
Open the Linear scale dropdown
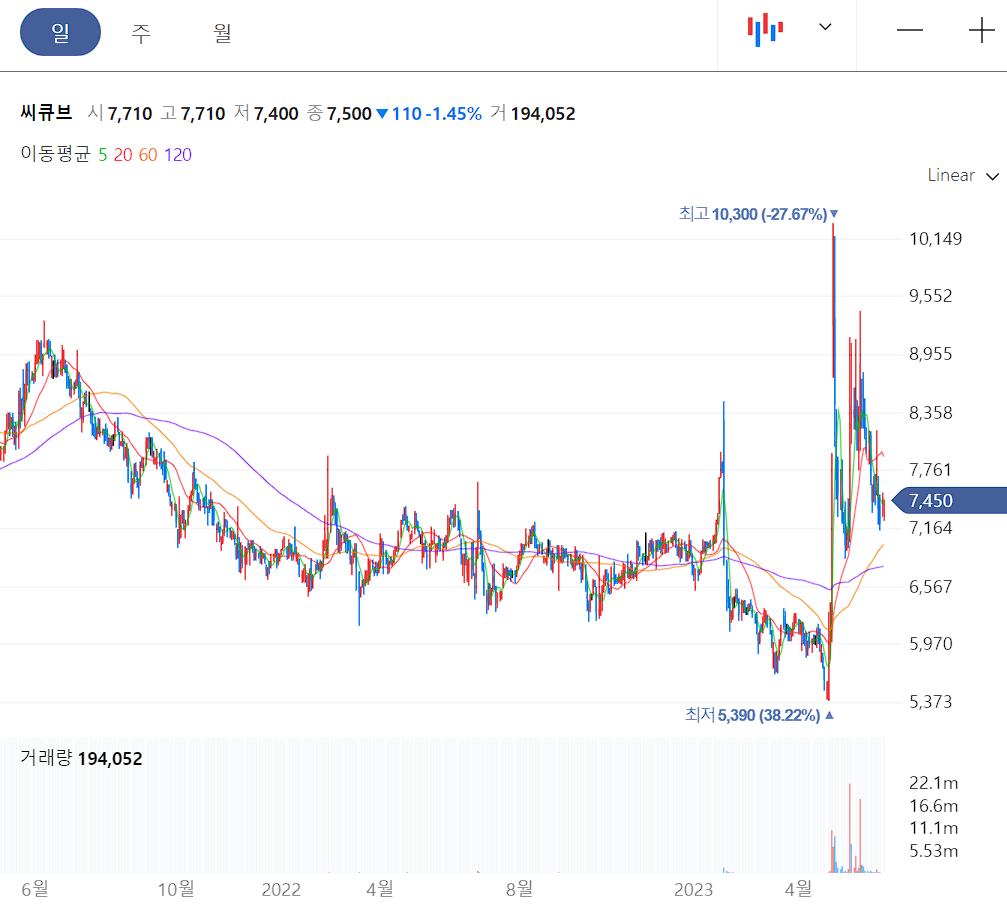coord(963,175)
